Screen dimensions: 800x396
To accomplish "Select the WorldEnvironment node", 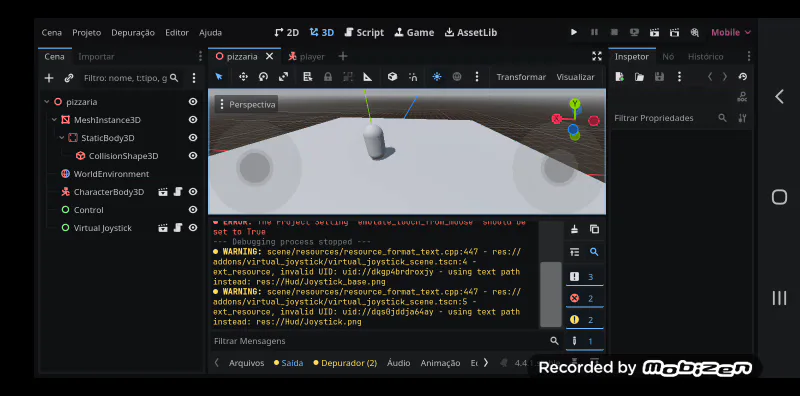I will pyautogui.click(x=111, y=174).
